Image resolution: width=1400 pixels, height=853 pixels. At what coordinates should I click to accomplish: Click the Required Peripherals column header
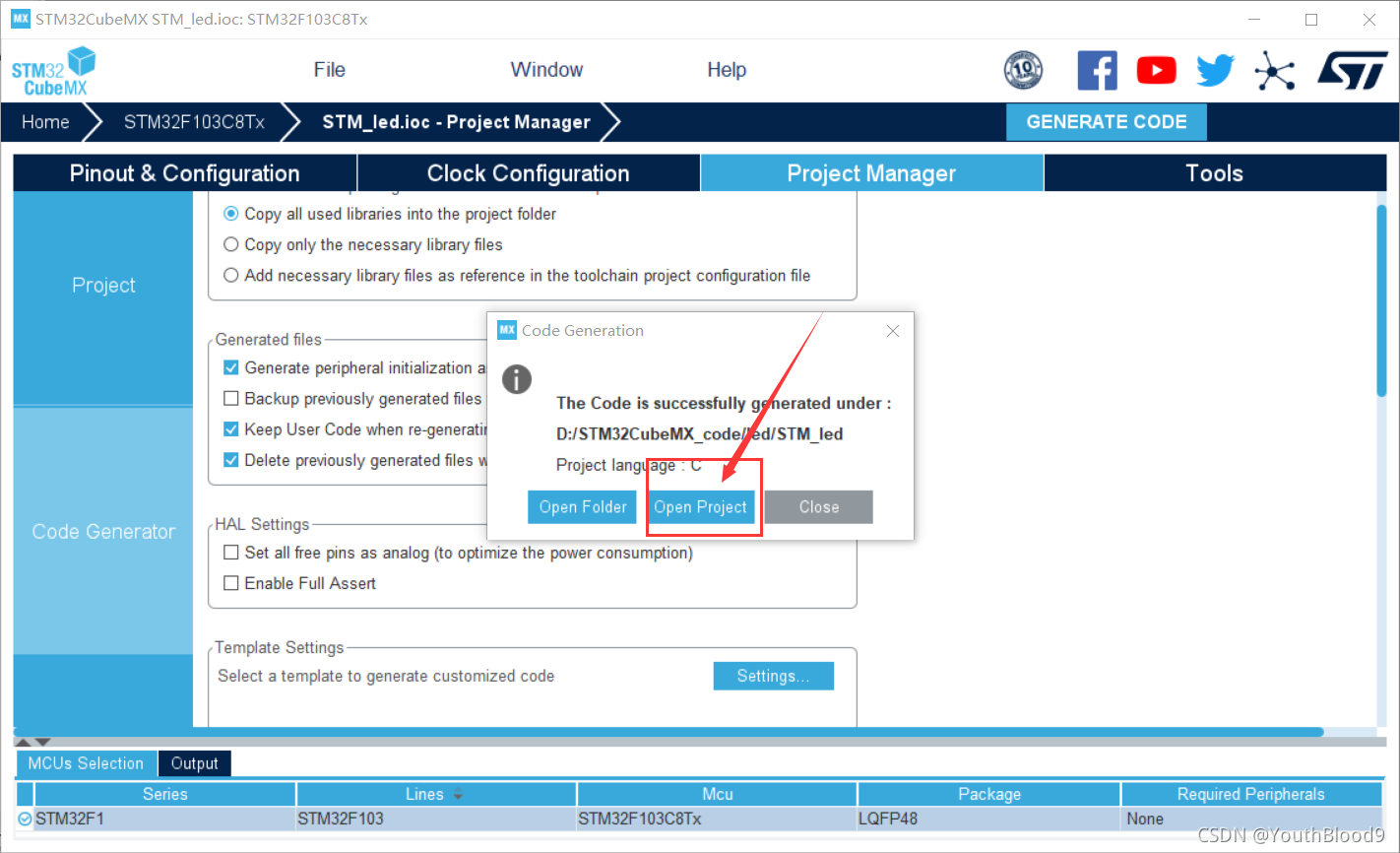(x=1251, y=794)
